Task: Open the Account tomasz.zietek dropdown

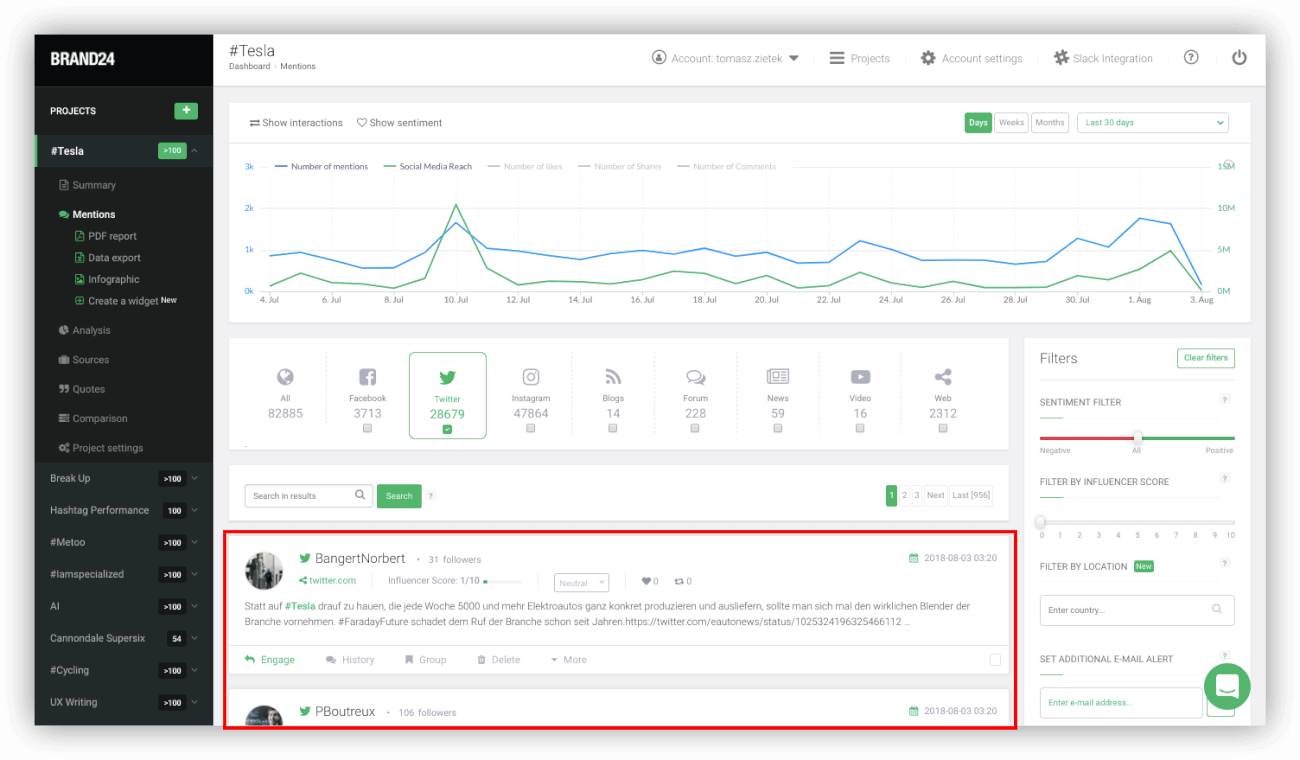Action: point(725,58)
